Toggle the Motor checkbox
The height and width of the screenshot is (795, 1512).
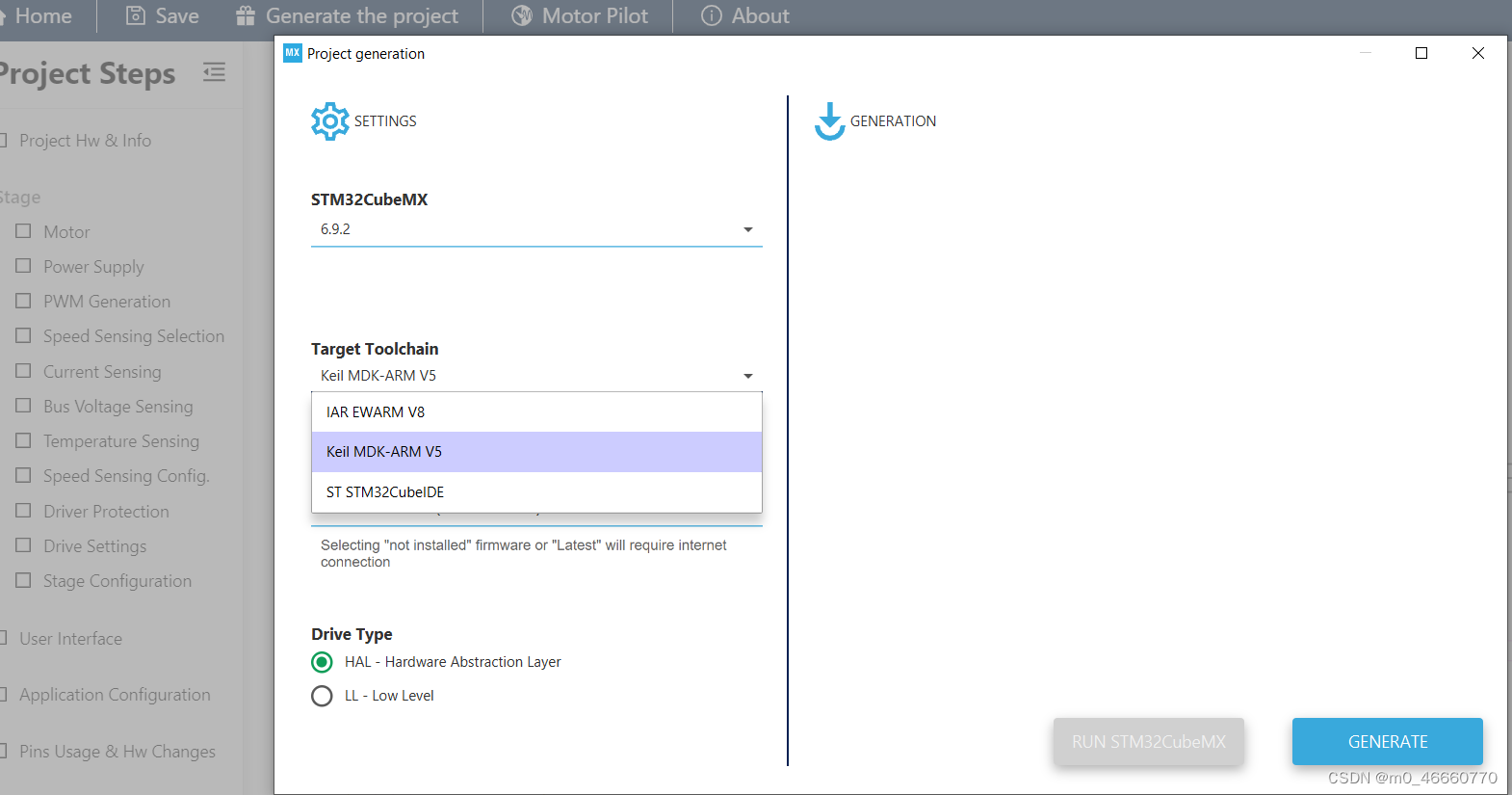click(x=23, y=231)
